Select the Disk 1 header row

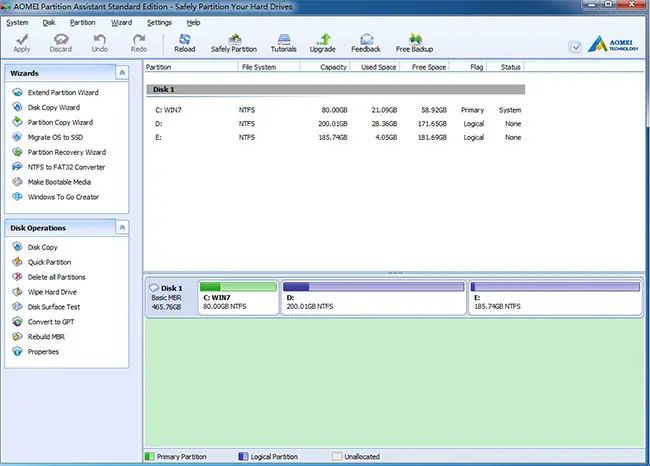click(336, 90)
